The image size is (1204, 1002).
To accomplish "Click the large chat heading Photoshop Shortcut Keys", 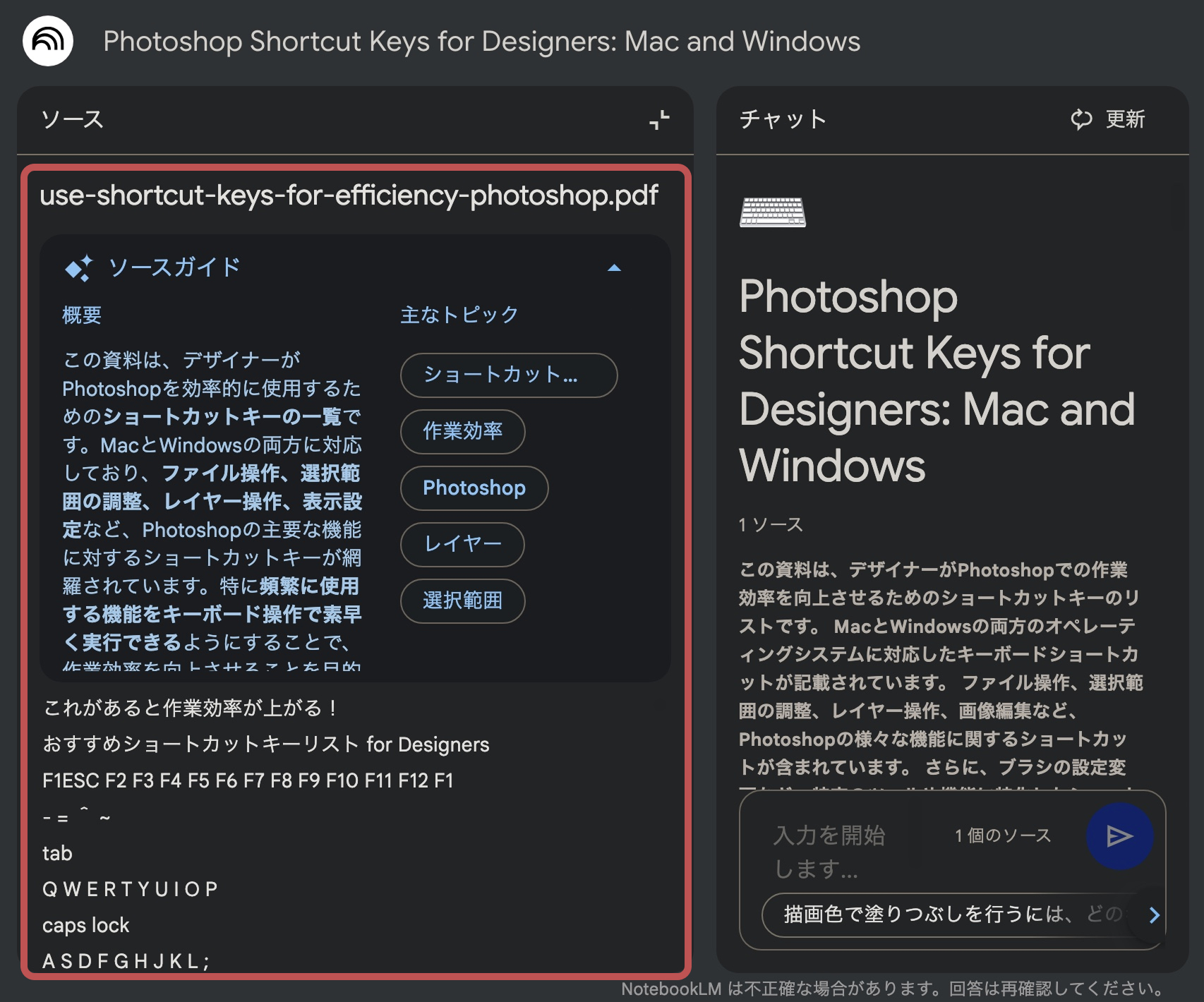I will [937, 381].
